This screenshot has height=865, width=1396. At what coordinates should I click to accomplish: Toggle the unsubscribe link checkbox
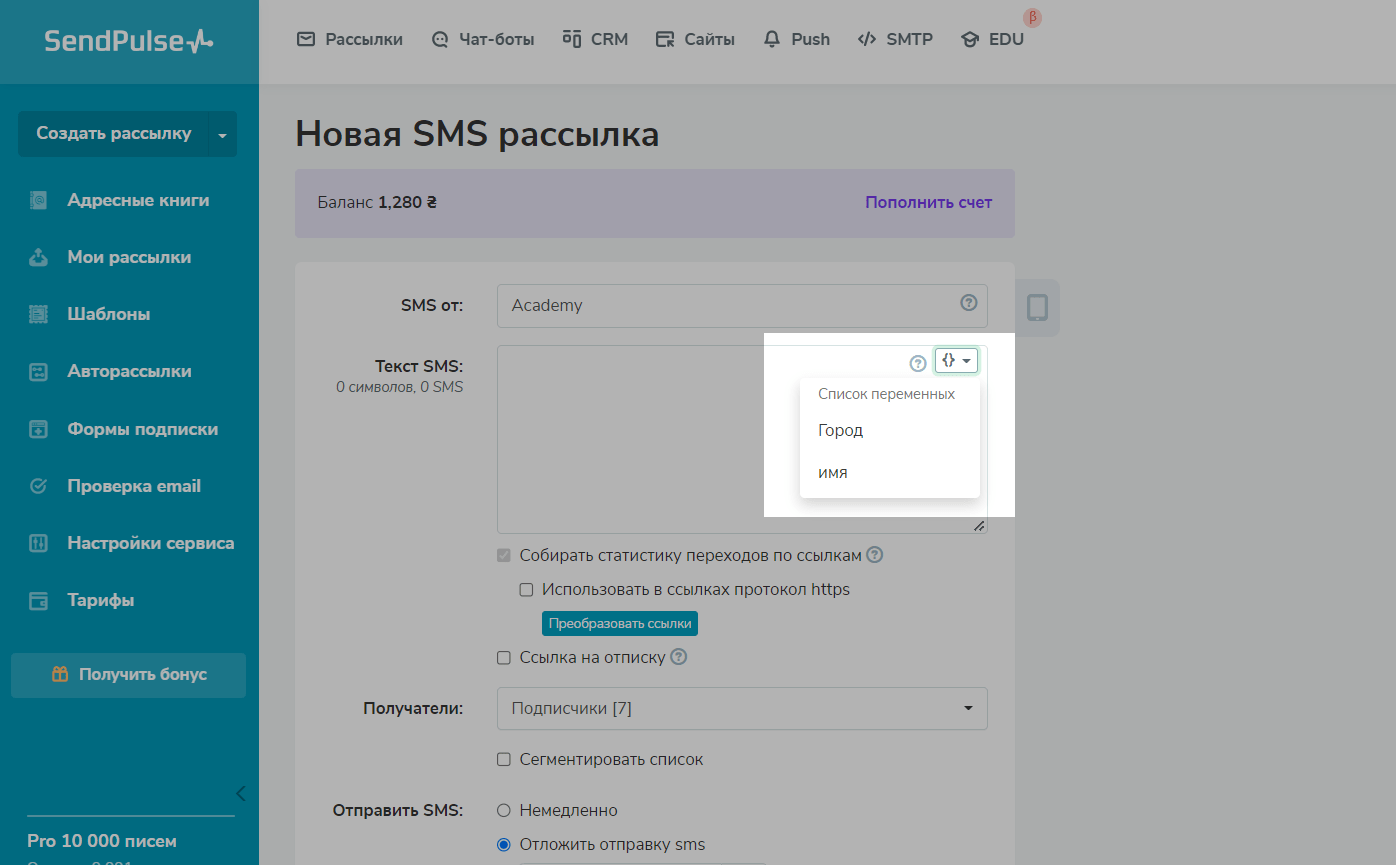pyautogui.click(x=504, y=658)
